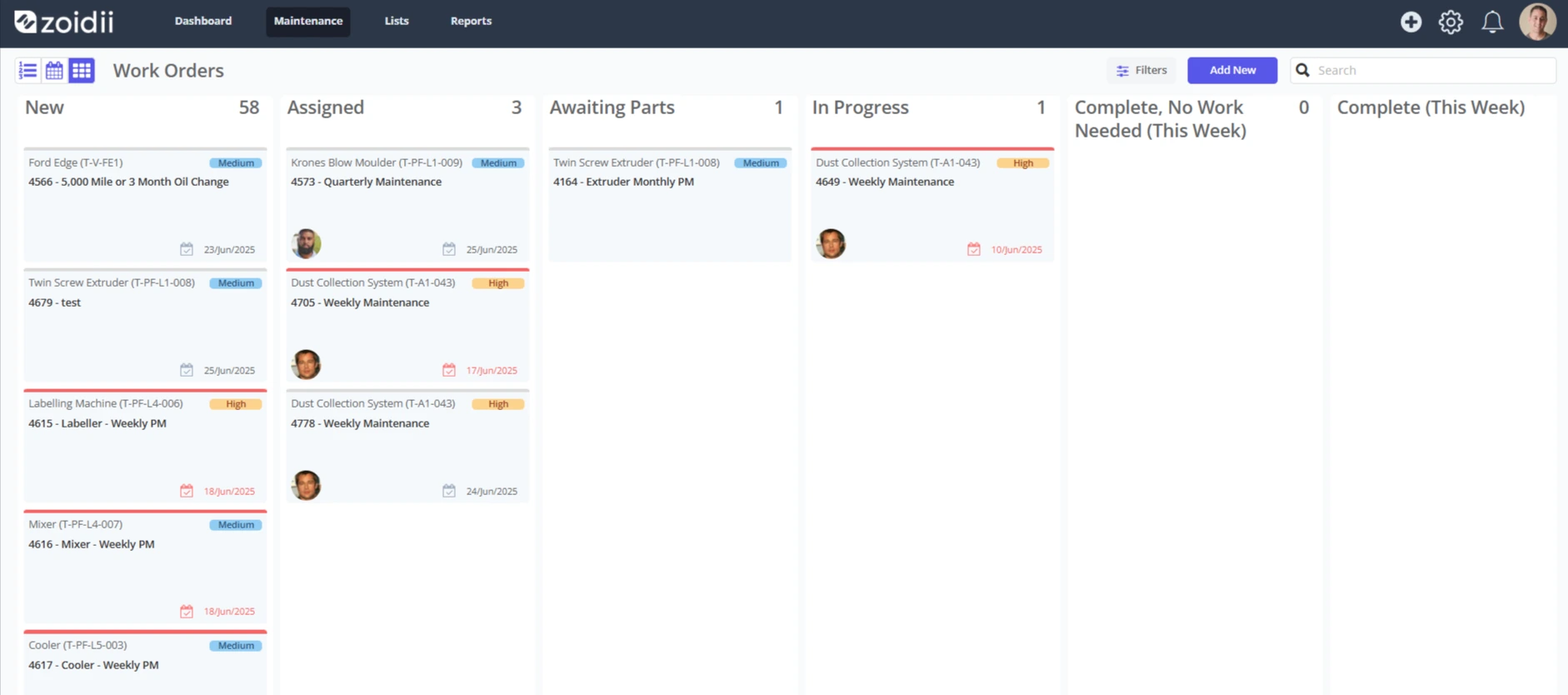Click High badge on work order 4778
This screenshot has width=1568, height=695.
click(498, 404)
